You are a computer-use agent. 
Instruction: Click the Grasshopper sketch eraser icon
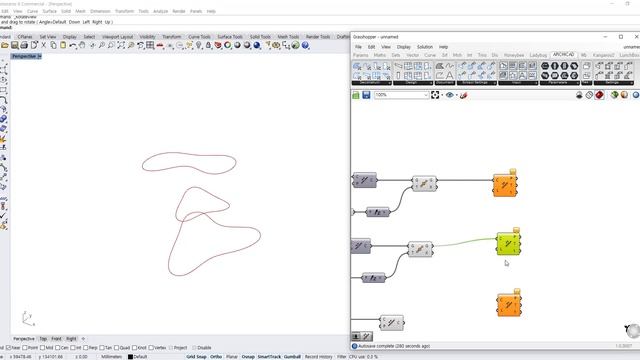463,95
